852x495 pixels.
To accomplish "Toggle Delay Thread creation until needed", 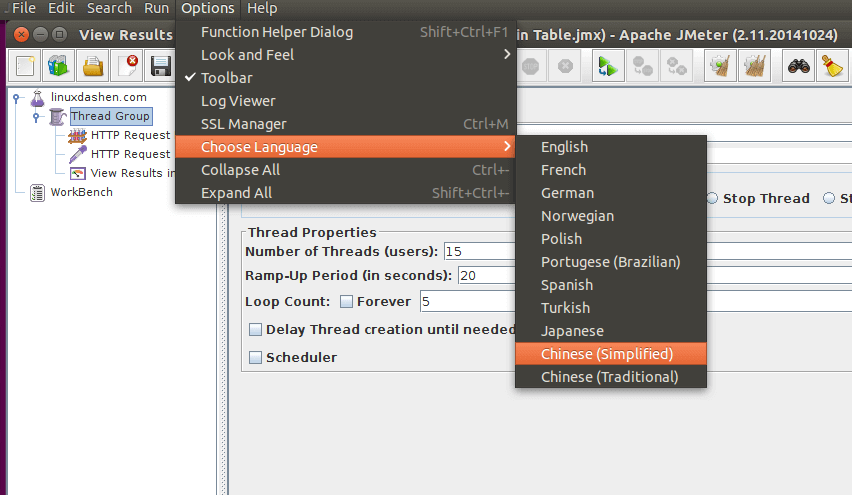I will [256, 329].
